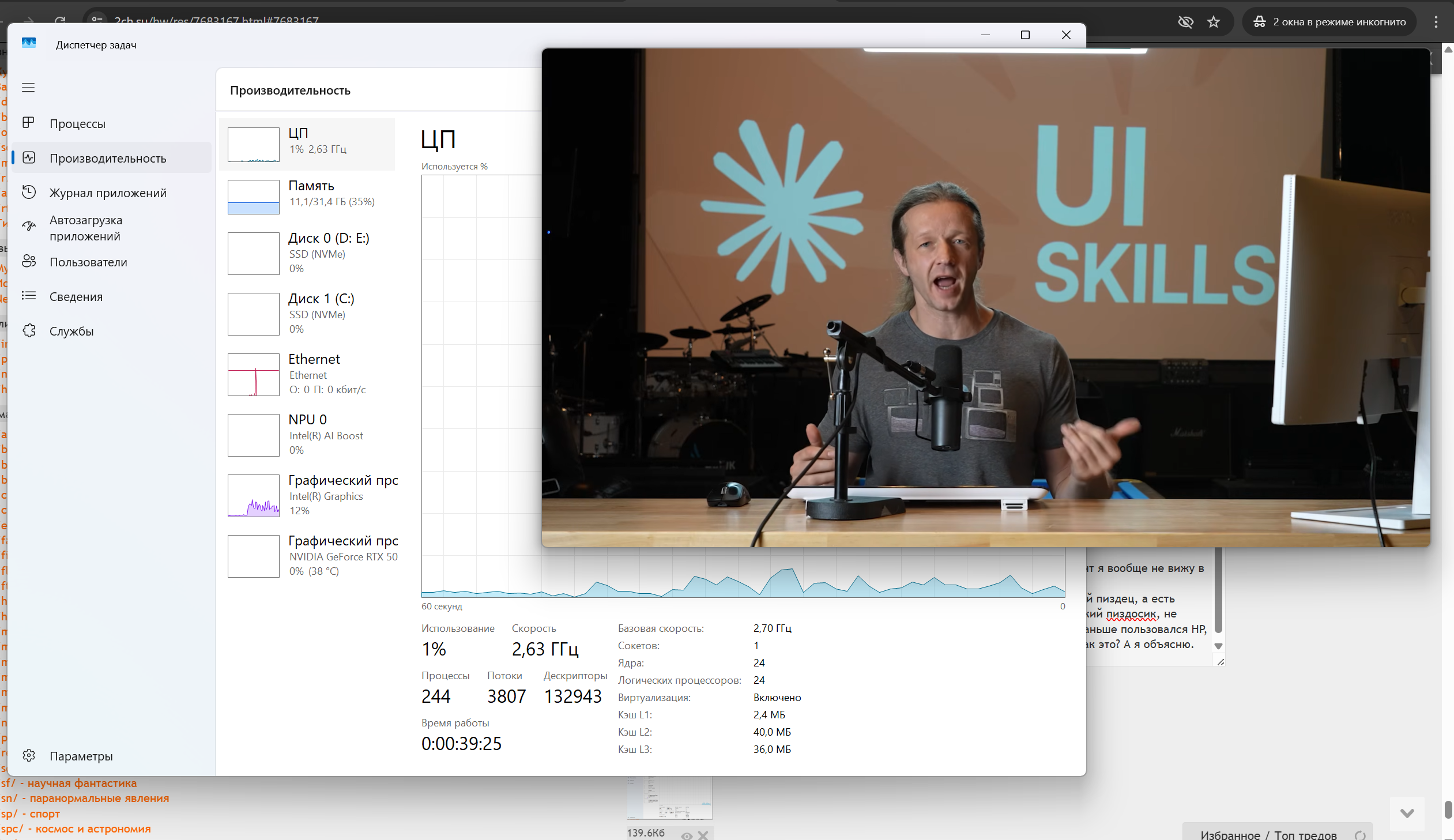Click the L3 cache value 36,0 МБ

click(x=772, y=749)
